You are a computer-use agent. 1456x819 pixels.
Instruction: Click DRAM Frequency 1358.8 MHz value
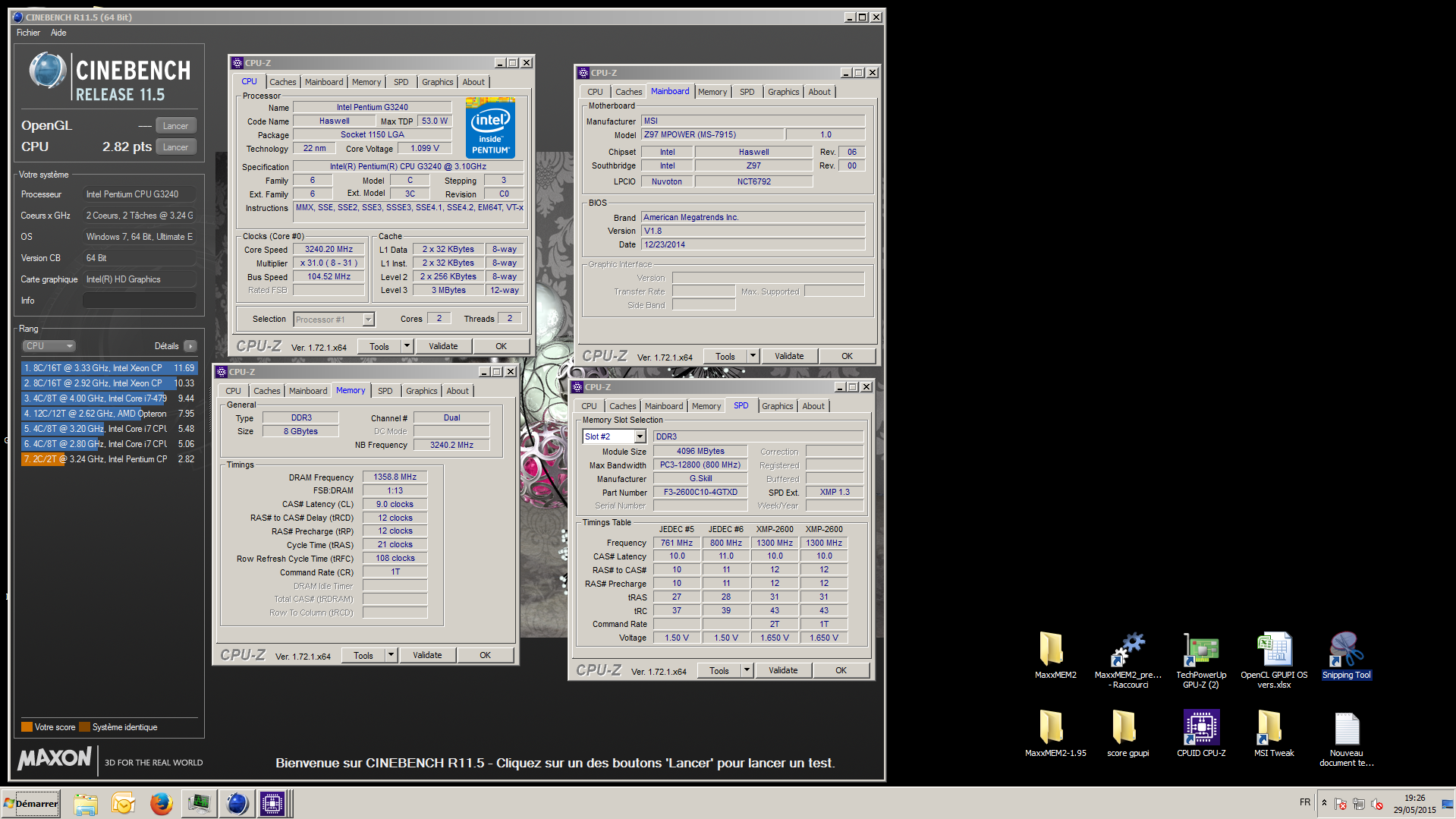[395, 477]
